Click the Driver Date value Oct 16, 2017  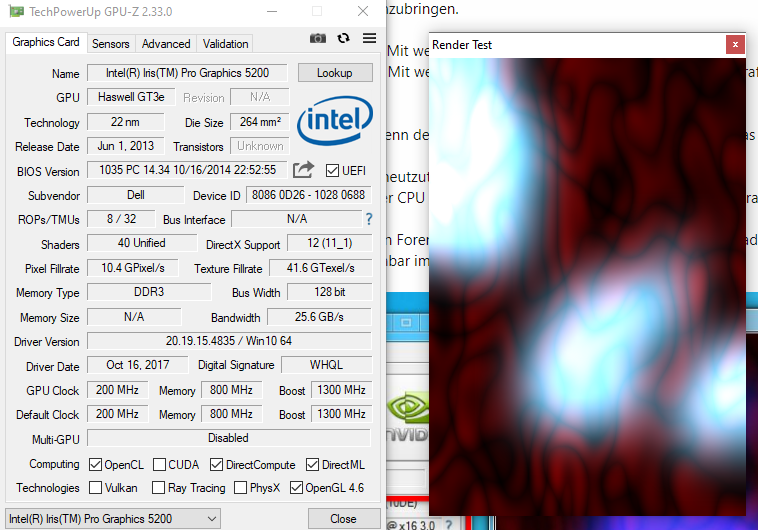tap(137, 365)
